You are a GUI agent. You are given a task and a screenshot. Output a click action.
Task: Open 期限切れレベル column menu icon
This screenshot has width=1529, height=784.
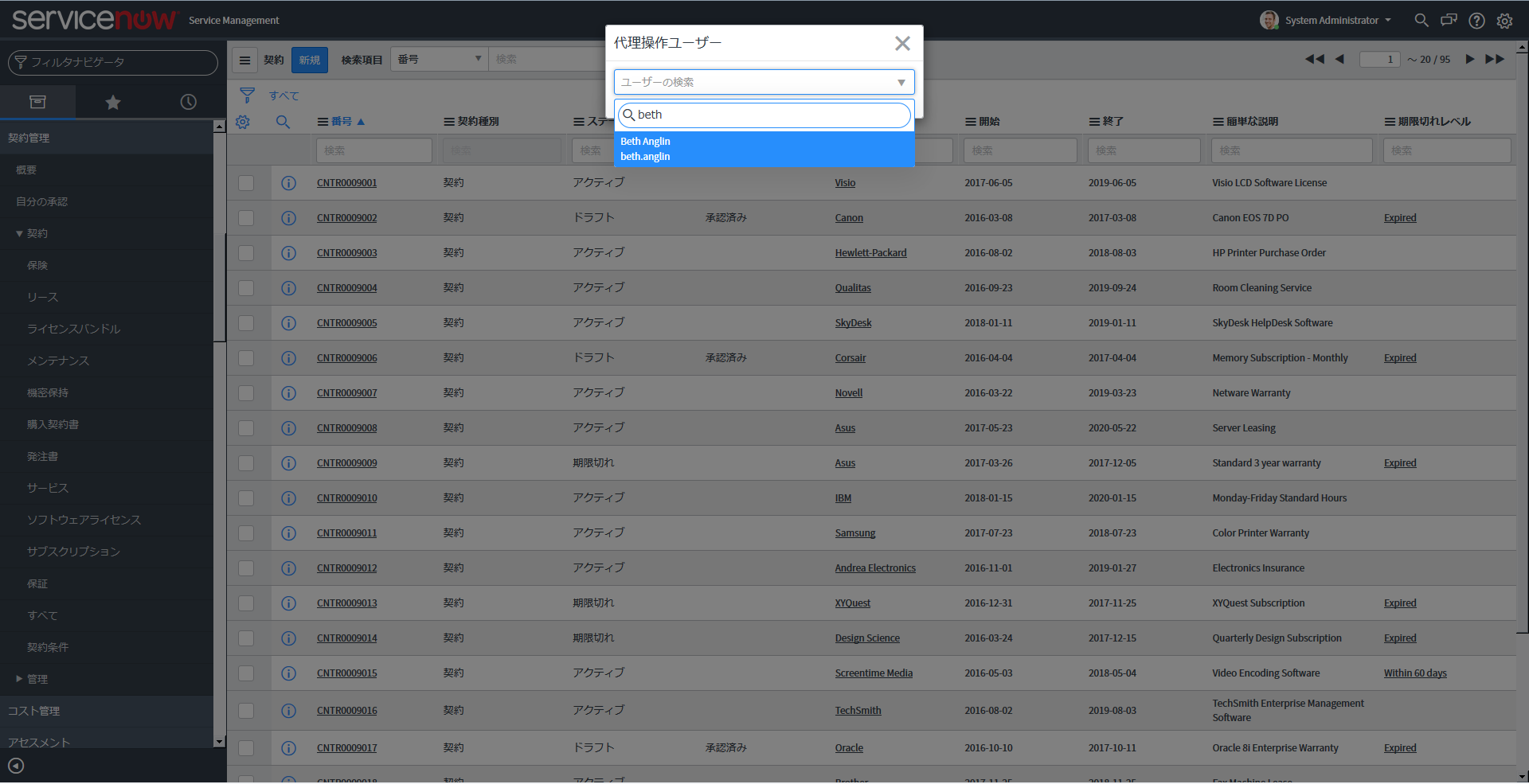coord(1390,122)
